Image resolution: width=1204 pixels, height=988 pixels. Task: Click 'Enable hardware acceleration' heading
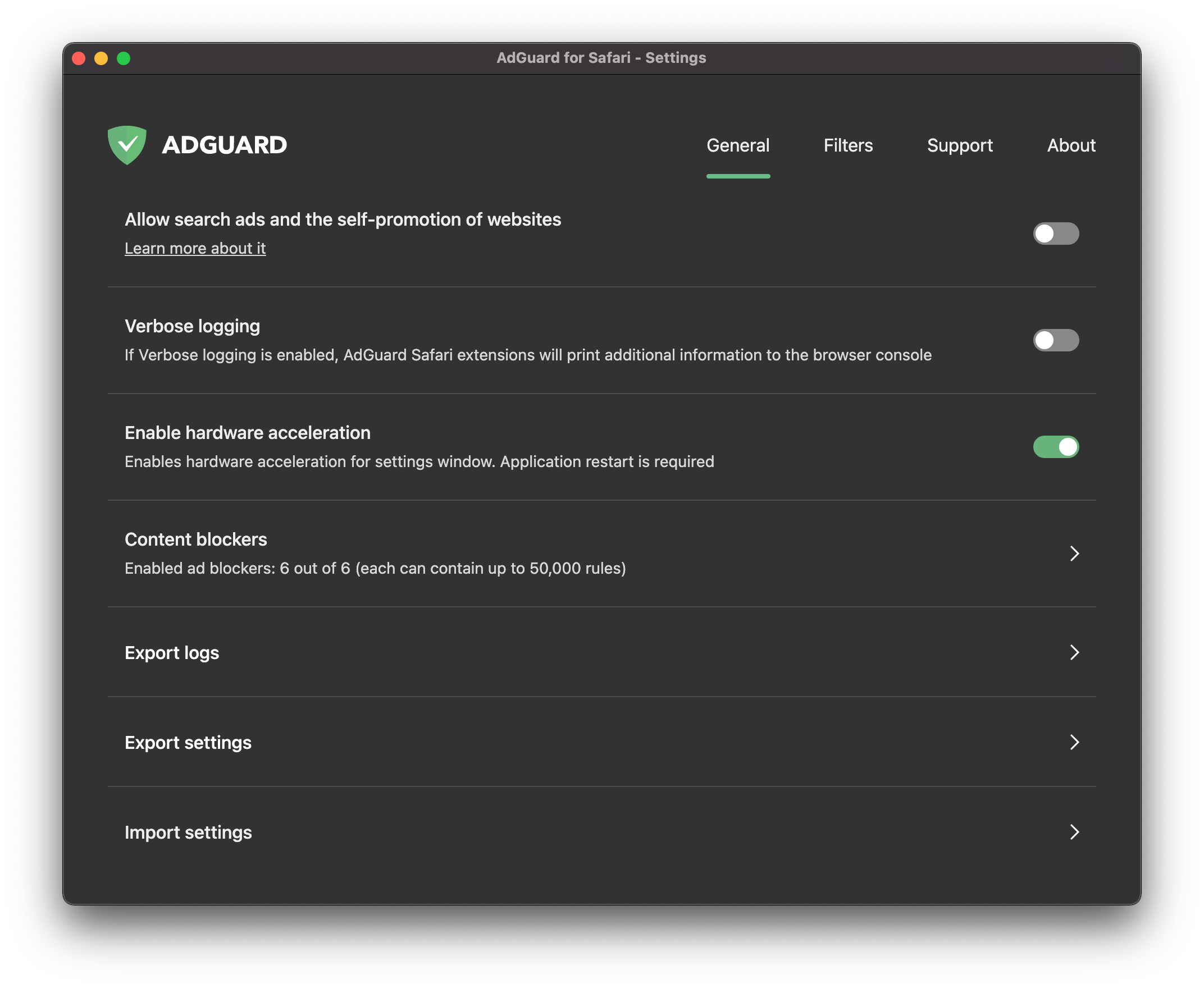(x=247, y=433)
